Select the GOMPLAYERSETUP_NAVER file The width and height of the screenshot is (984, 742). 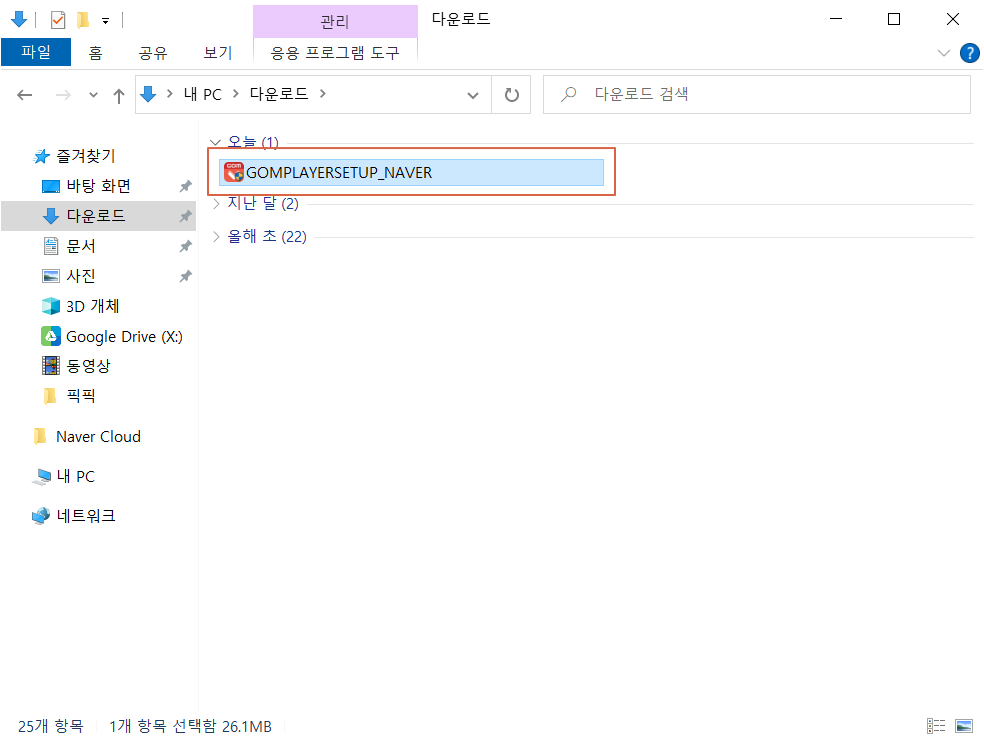click(x=411, y=173)
